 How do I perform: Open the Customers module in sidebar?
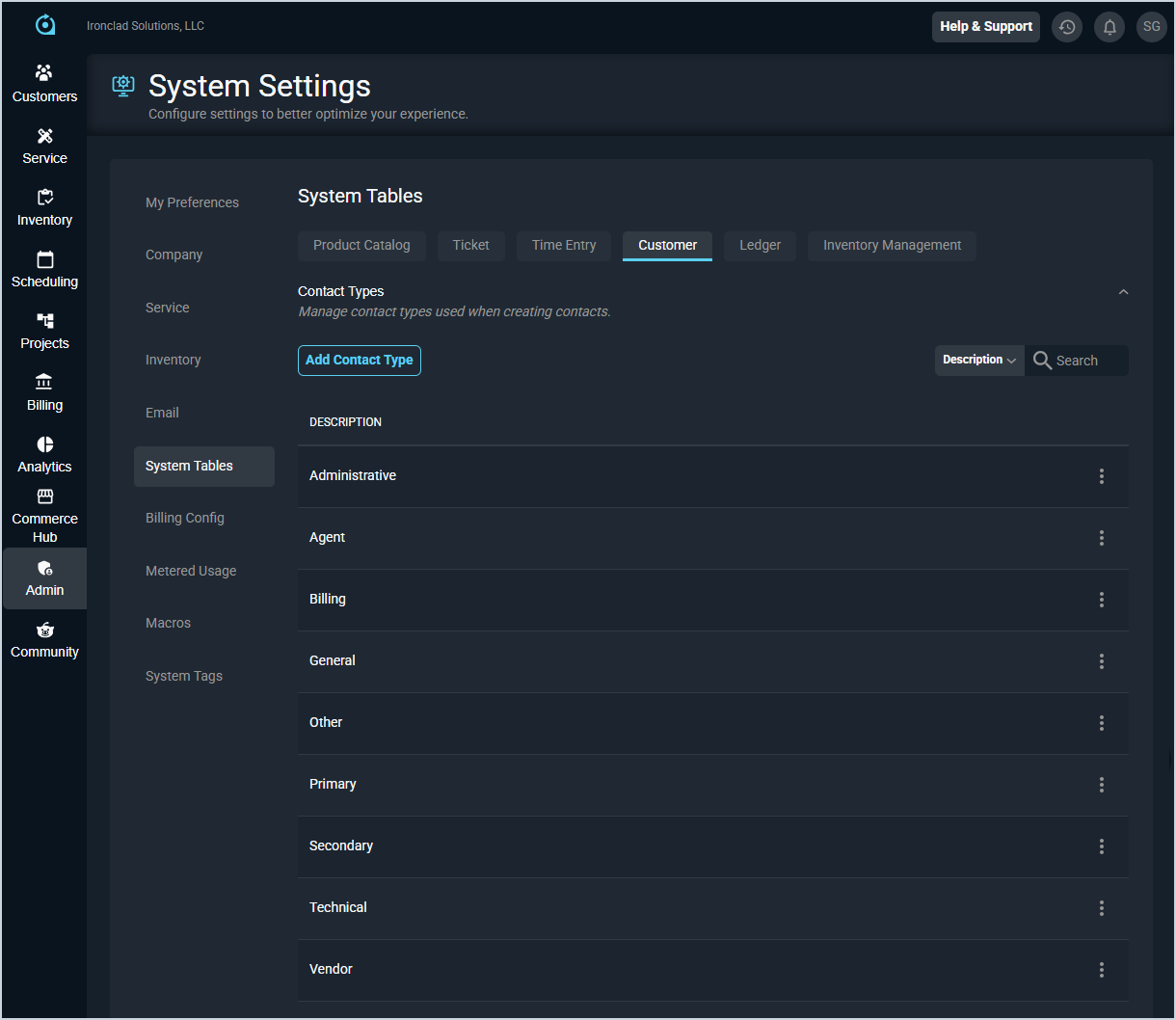click(x=44, y=84)
